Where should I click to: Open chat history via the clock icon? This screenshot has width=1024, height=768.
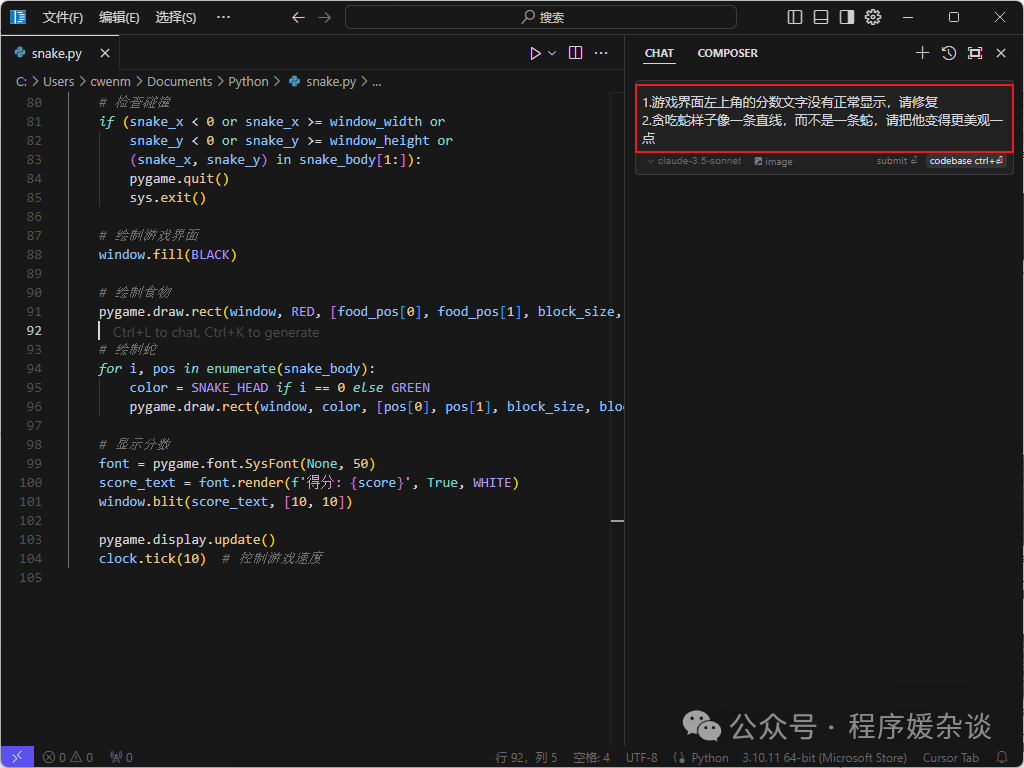point(948,53)
